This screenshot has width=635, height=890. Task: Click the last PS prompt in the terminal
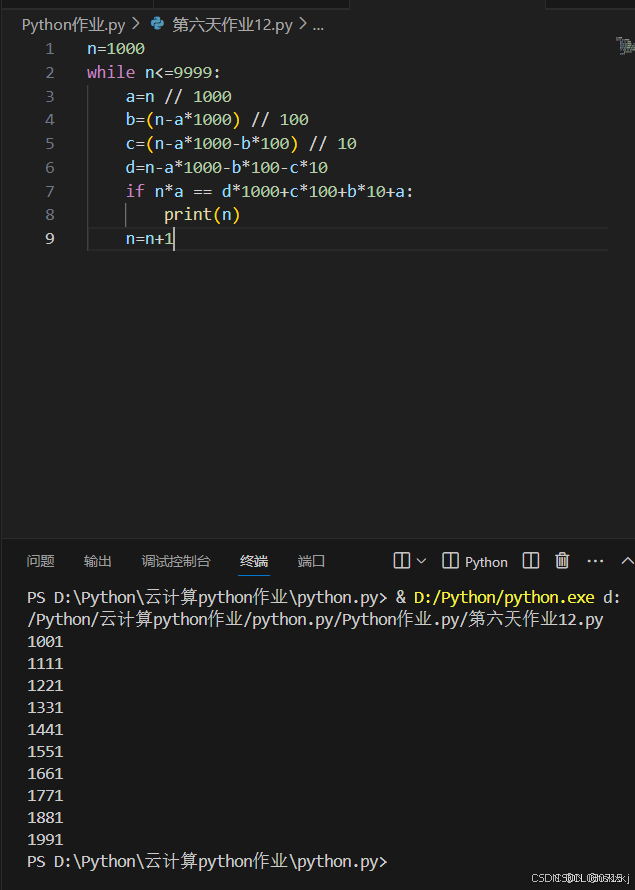[207, 862]
